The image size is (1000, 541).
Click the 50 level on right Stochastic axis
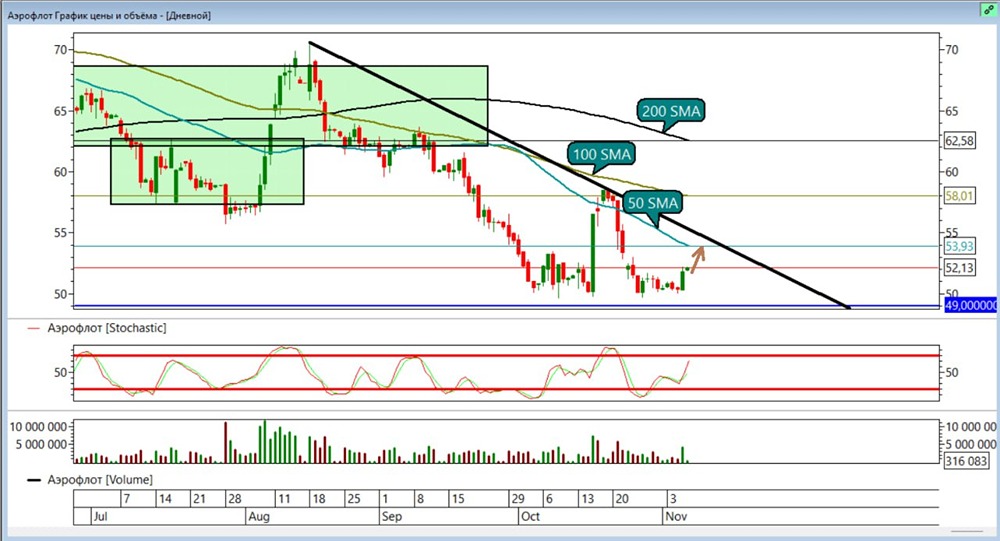(x=952, y=372)
